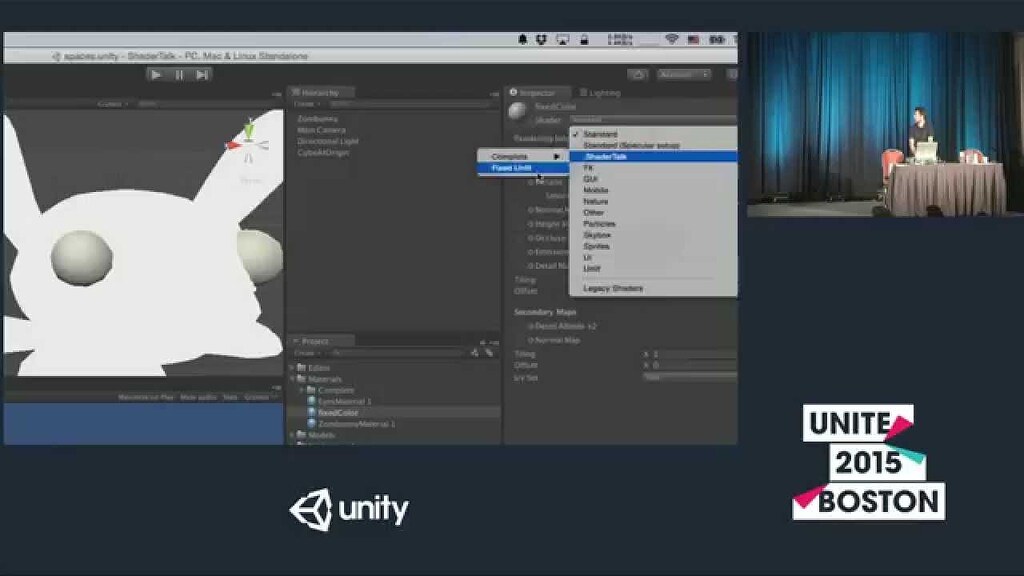Choose Standard in the shader menu
This screenshot has width=1024, height=576.
pyautogui.click(x=653, y=134)
